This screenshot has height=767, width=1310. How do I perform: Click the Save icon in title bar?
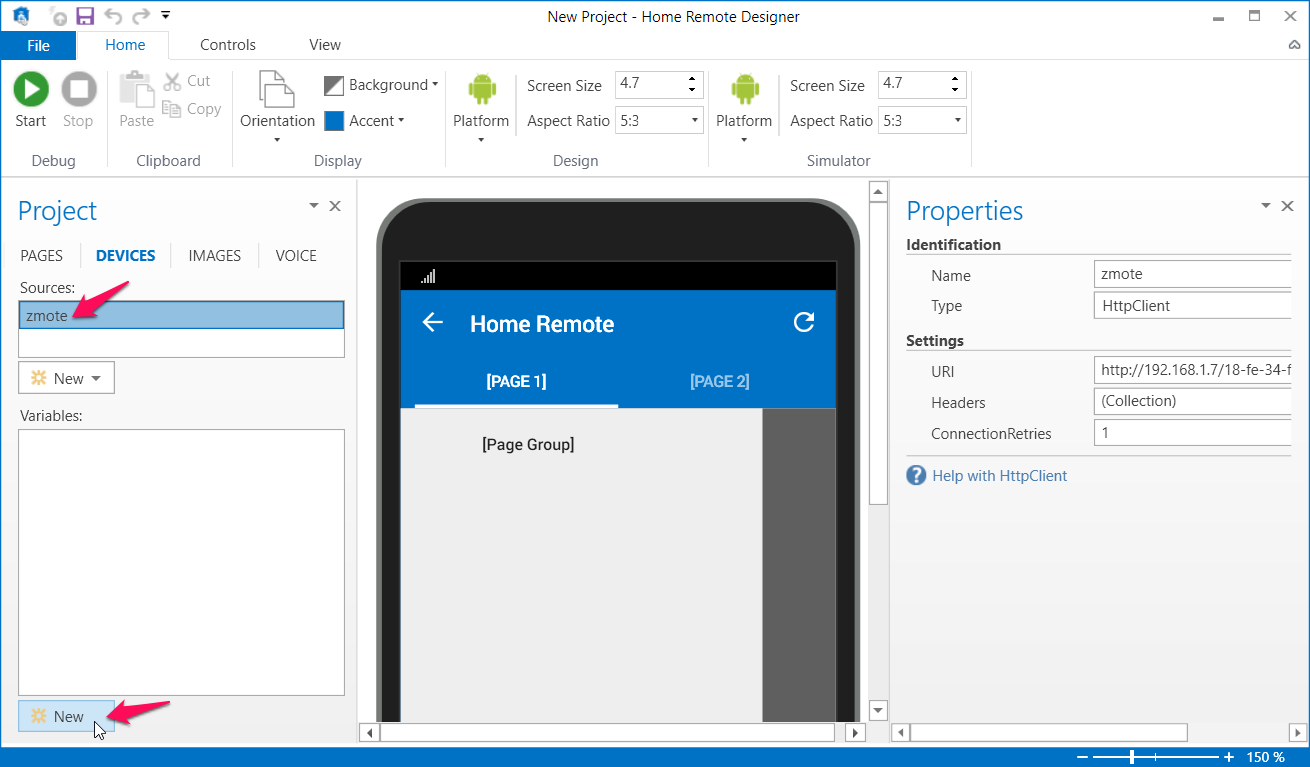point(85,16)
